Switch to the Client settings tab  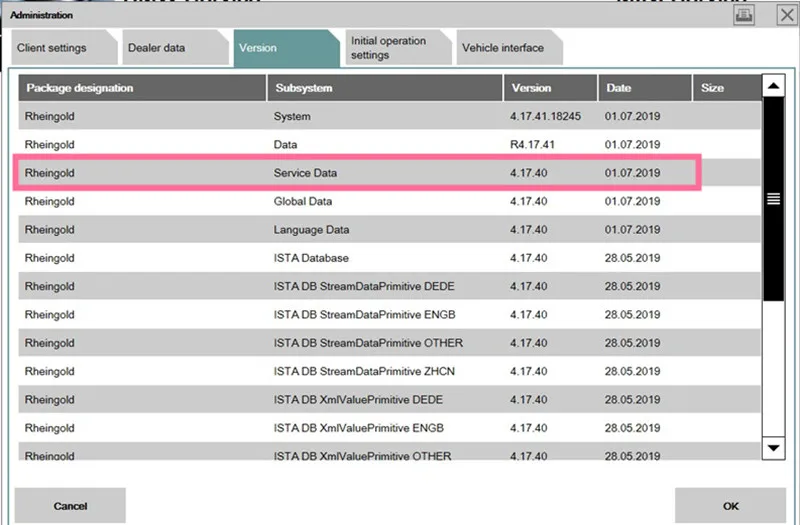click(x=64, y=47)
